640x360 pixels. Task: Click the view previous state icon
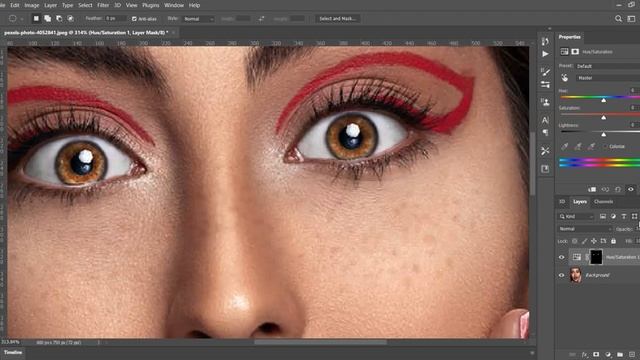click(605, 189)
